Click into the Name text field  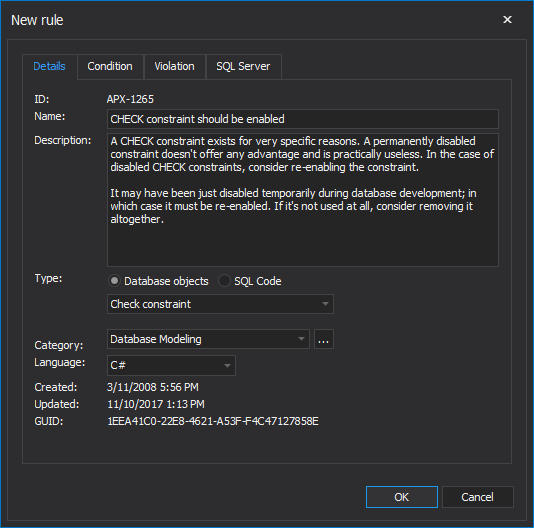[303, 119]
